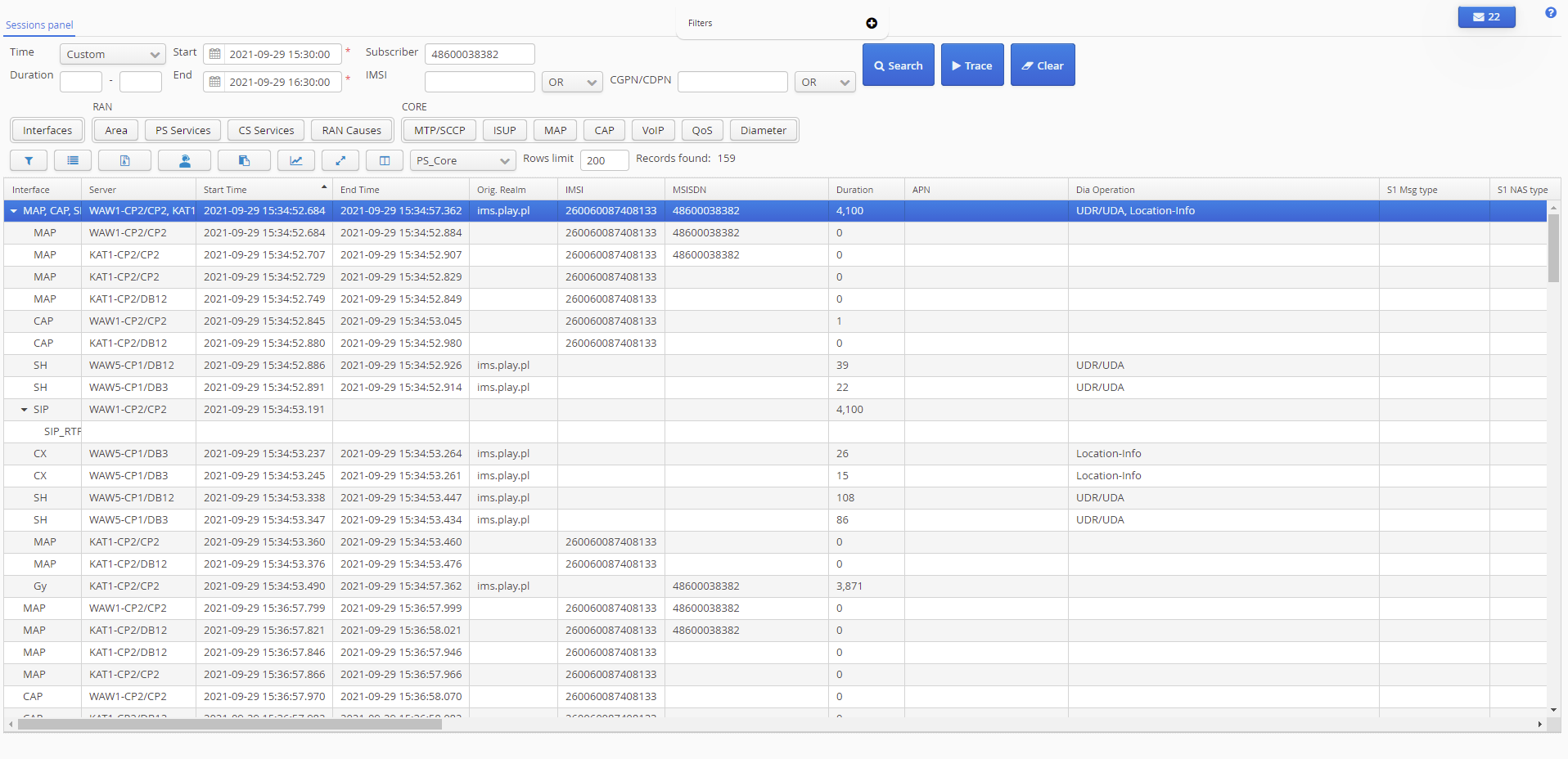
Task: Open the OR dropdown next to CGPN/CDPN
Action: tap(825, 82)
